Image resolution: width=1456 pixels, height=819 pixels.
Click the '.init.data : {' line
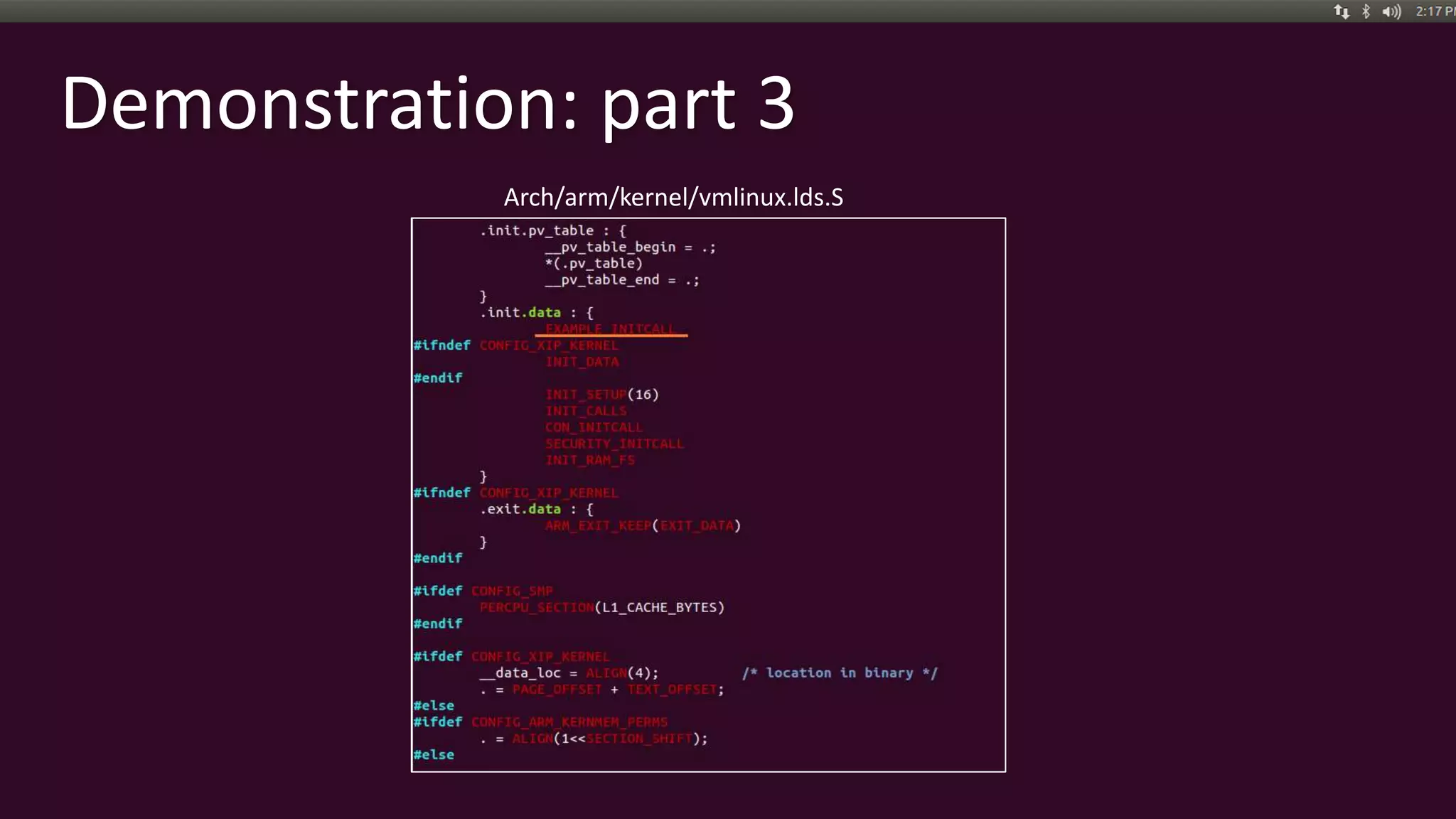click(x=536, y=312)
